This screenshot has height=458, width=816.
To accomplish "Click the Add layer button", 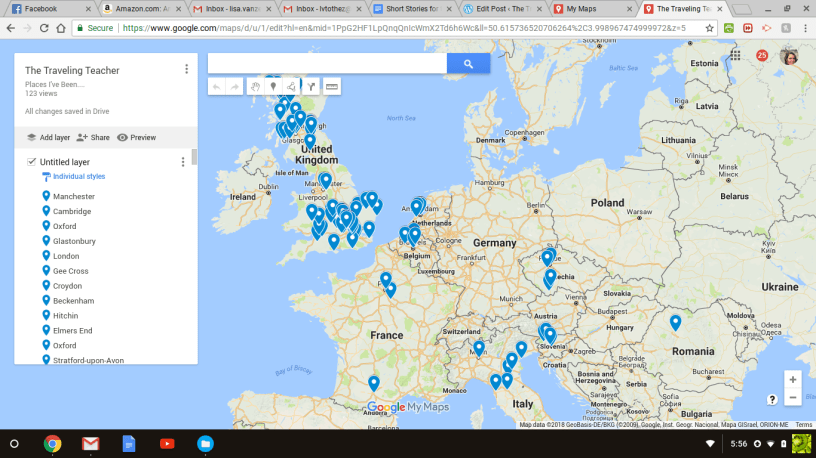I will 48,137.
